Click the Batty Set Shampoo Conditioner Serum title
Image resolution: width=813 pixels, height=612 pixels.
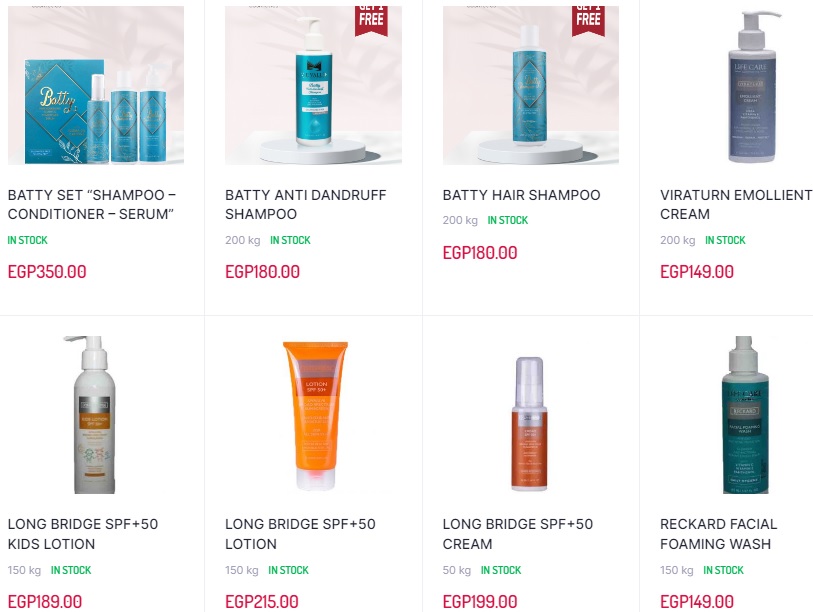tap(92, 204)
